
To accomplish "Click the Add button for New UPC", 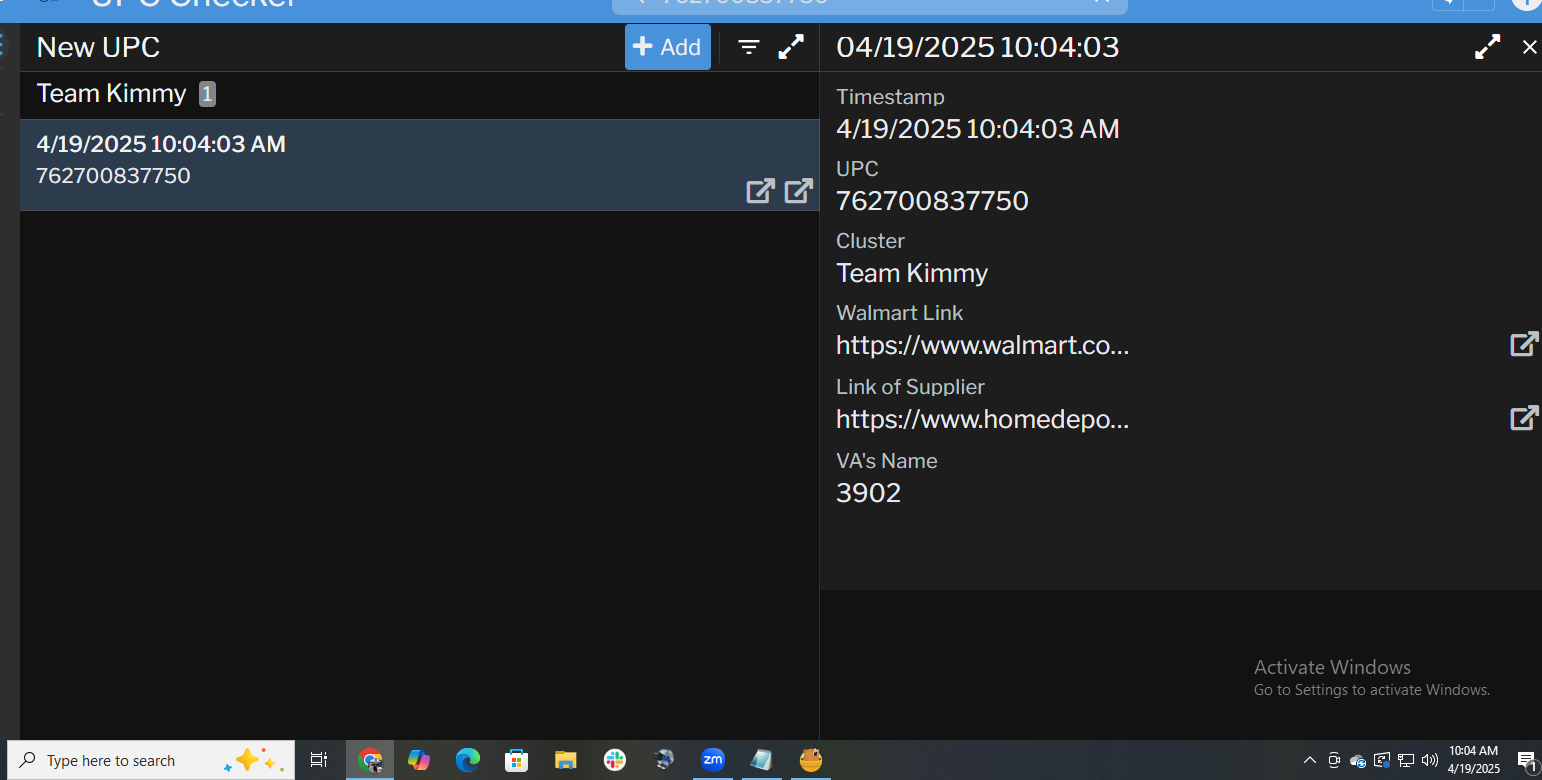I will pyautogui.click(x=667, y=47).
